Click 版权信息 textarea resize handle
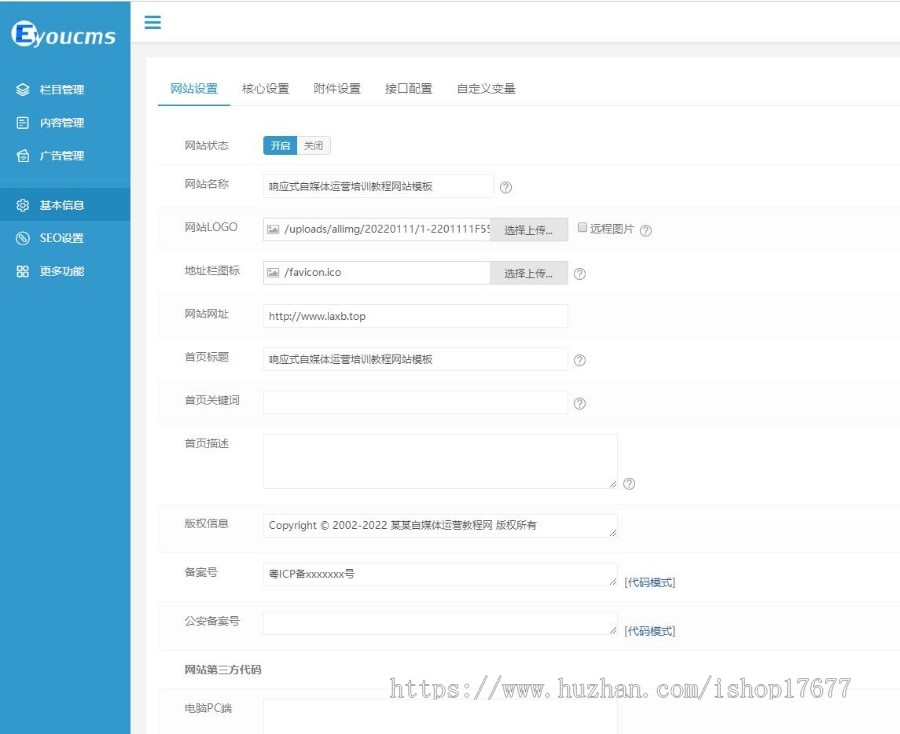Screen dimensions: 900x734 pyautogui.click(x=613, y=533)
